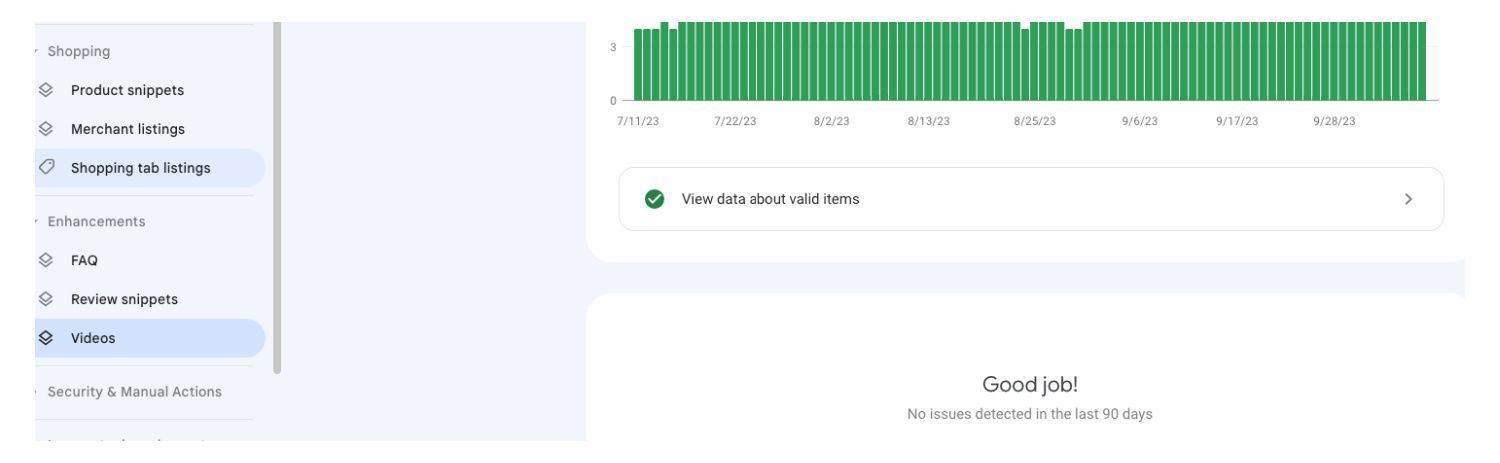Open View data about valid items

(x=1031, y=199)
